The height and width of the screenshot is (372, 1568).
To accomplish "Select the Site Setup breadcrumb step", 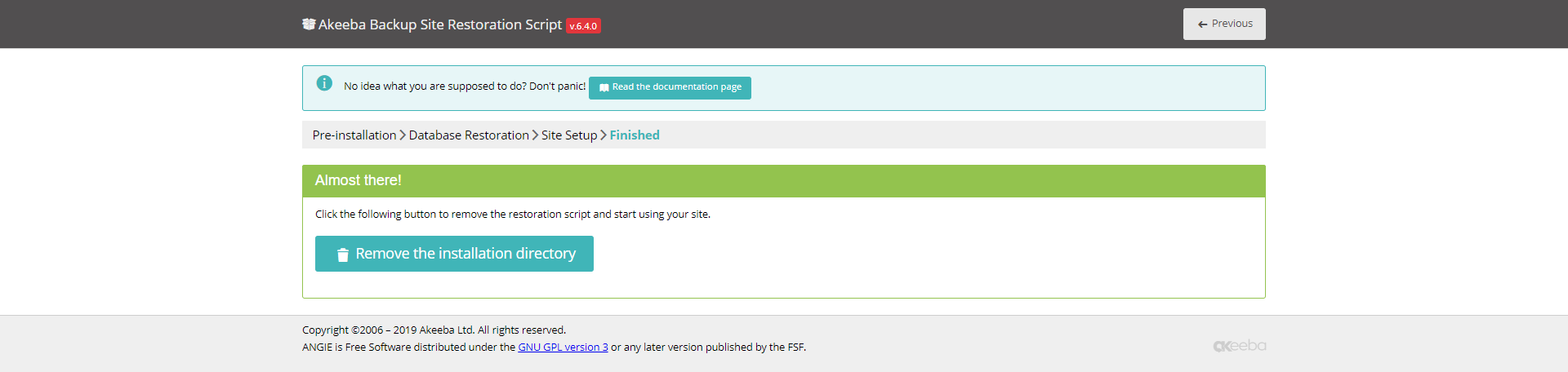I will point(569,135).
